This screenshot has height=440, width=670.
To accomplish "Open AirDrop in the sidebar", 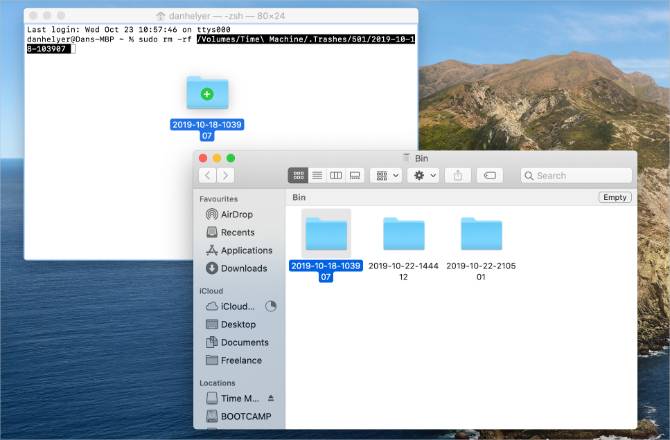I will 236,214.
